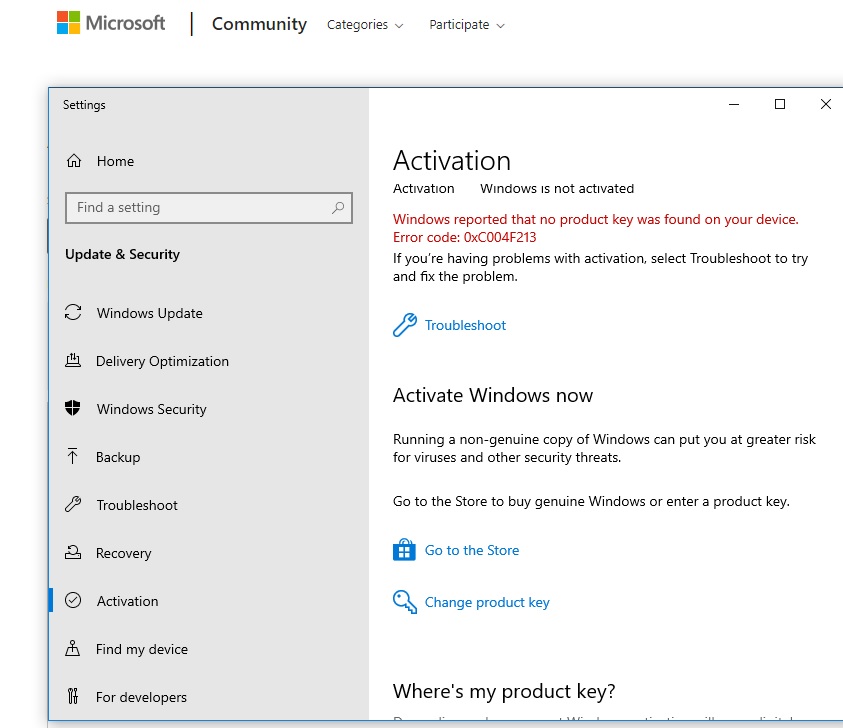Click the Update & Security heading

point(122,254)
